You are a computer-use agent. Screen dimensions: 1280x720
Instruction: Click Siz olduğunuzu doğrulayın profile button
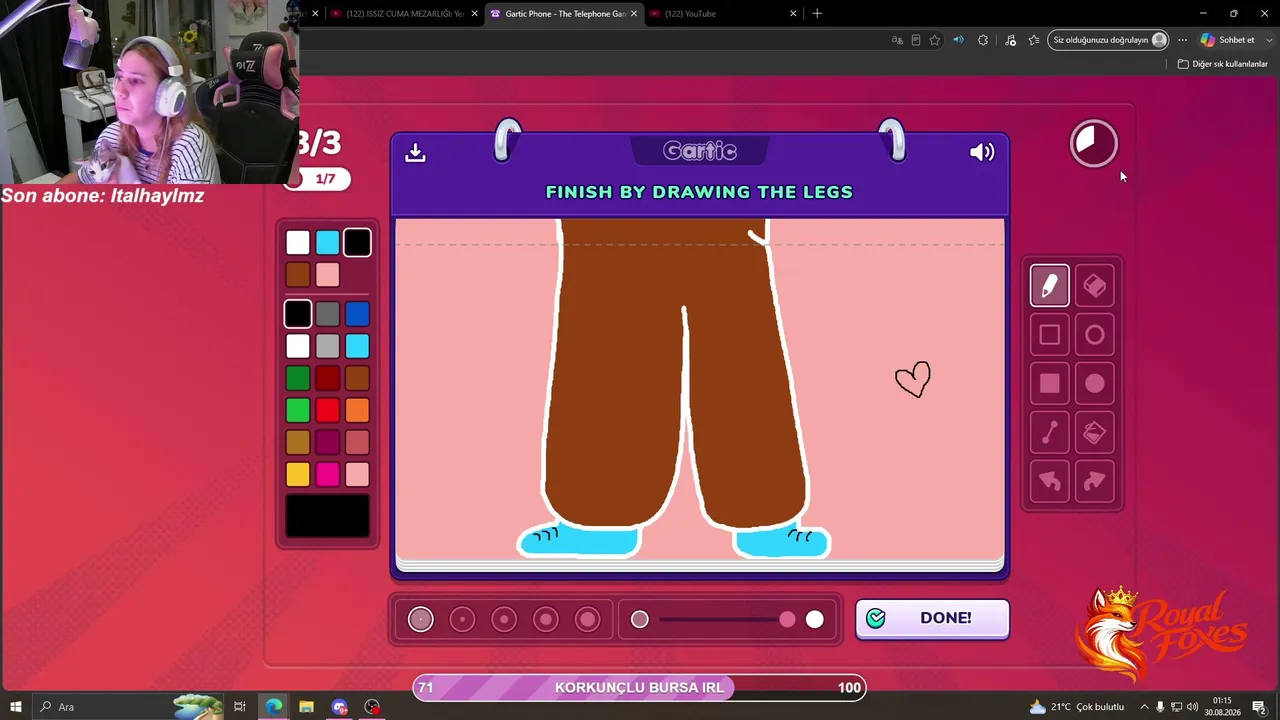coord(1109,40)
